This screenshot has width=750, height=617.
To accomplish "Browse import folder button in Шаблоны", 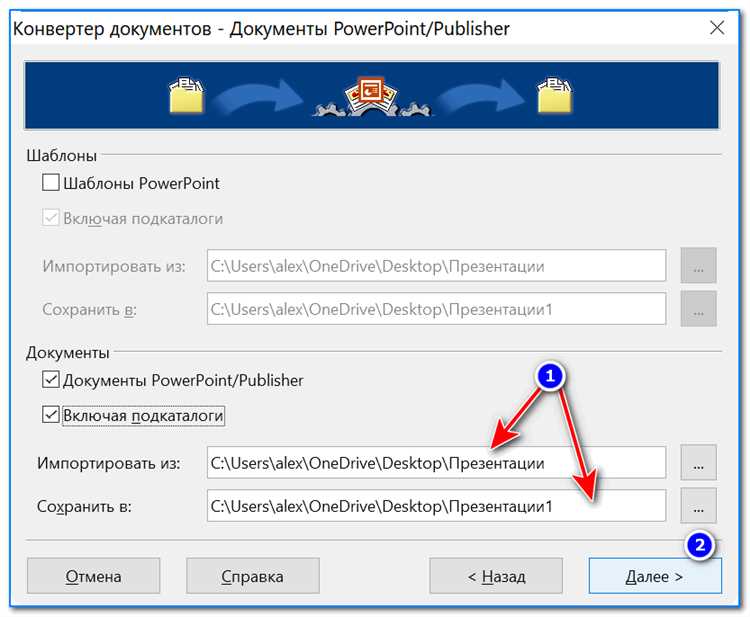I will point(698,265).
